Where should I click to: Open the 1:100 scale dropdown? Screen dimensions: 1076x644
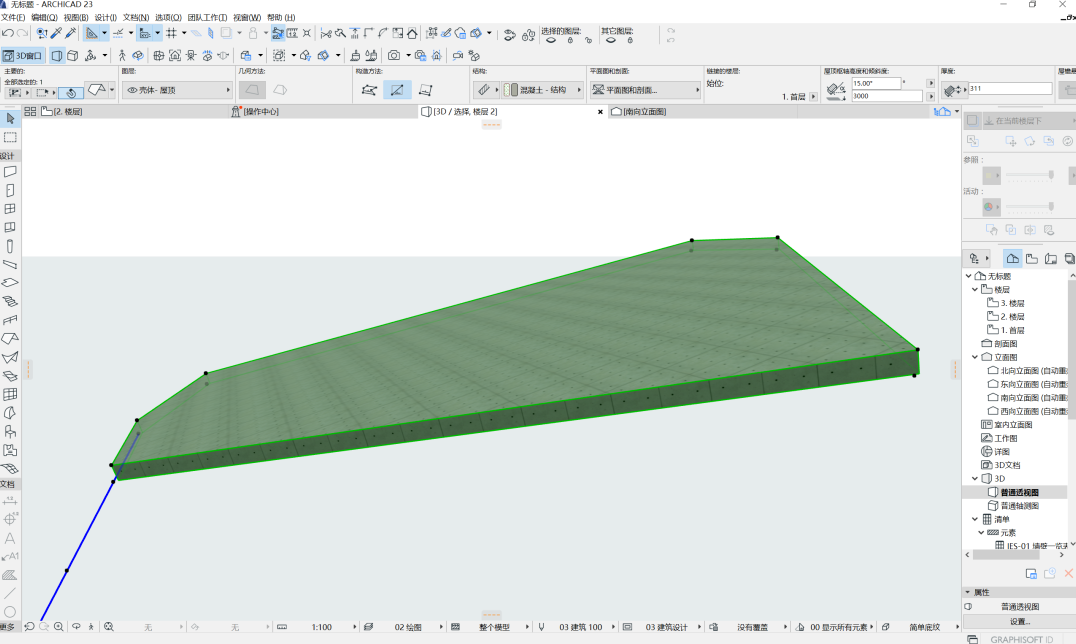point(322,627)
